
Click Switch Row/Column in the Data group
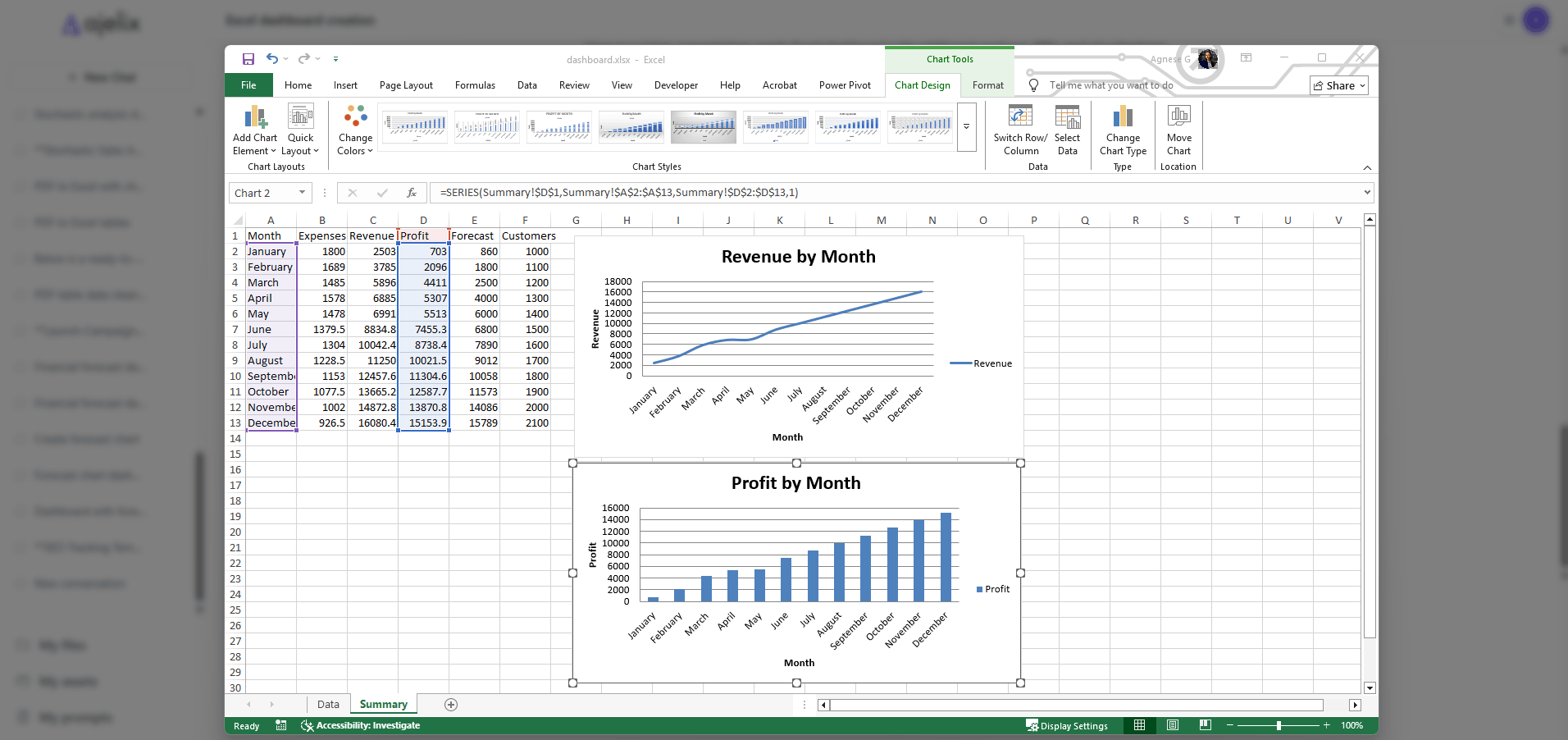1019,131
